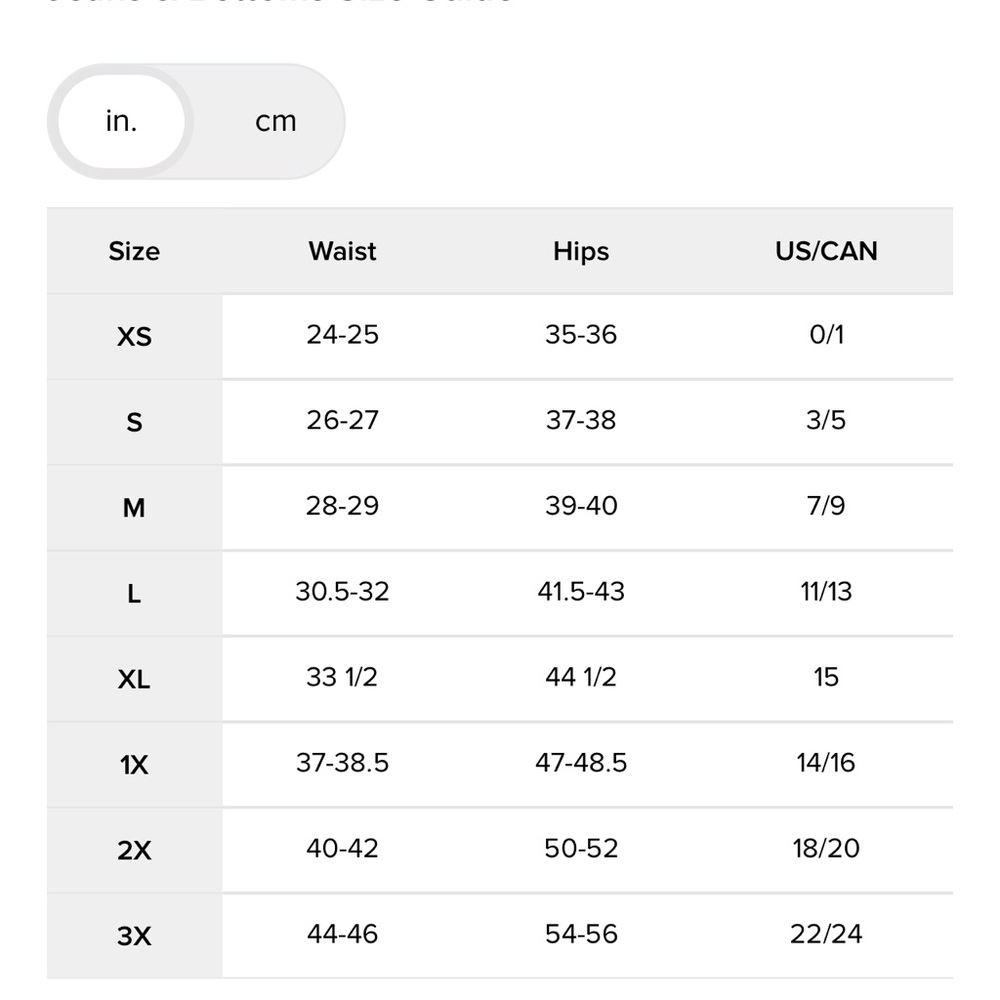Click the Waist column header

342,251
